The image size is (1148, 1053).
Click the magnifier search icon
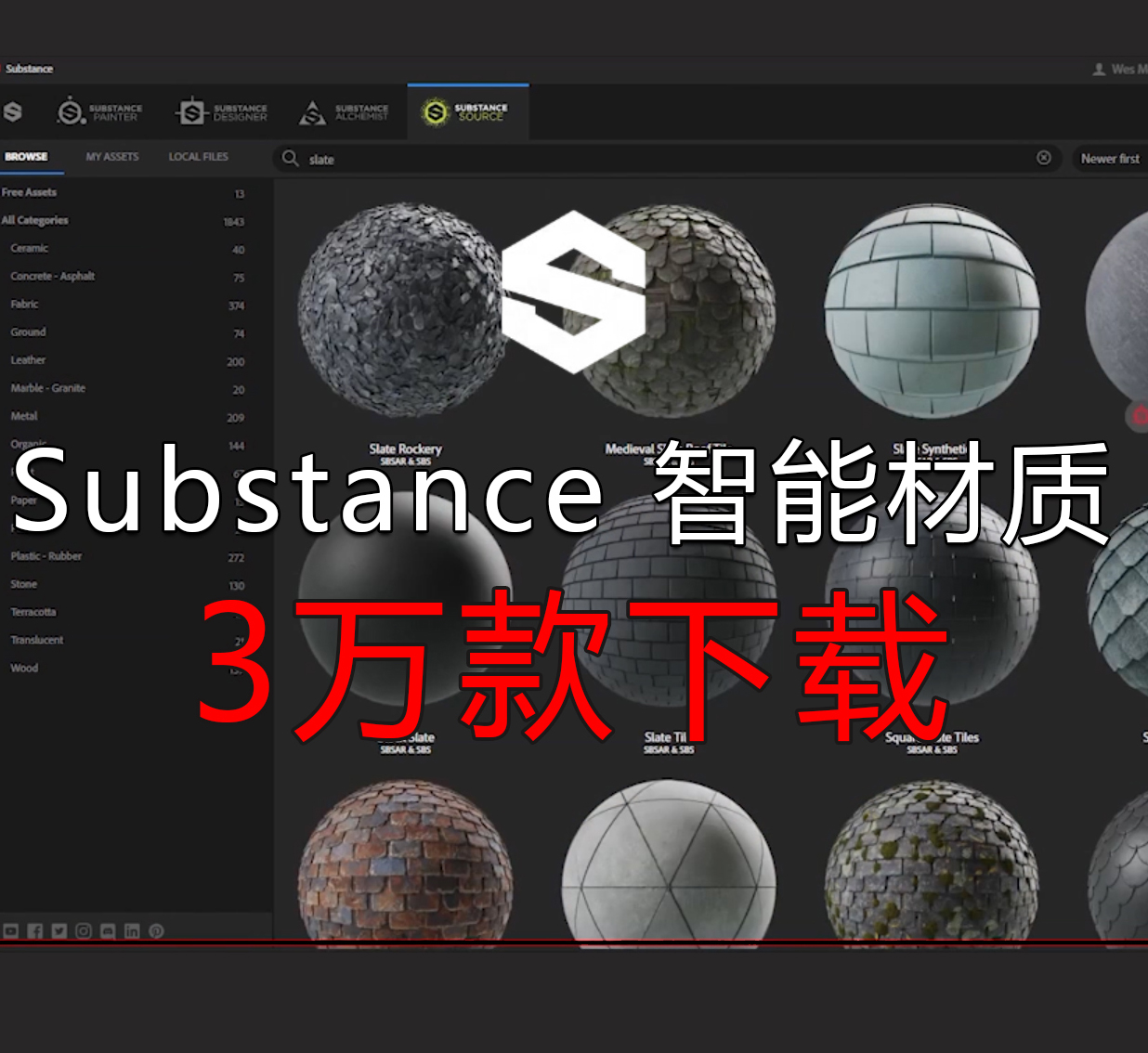(291, 159)
